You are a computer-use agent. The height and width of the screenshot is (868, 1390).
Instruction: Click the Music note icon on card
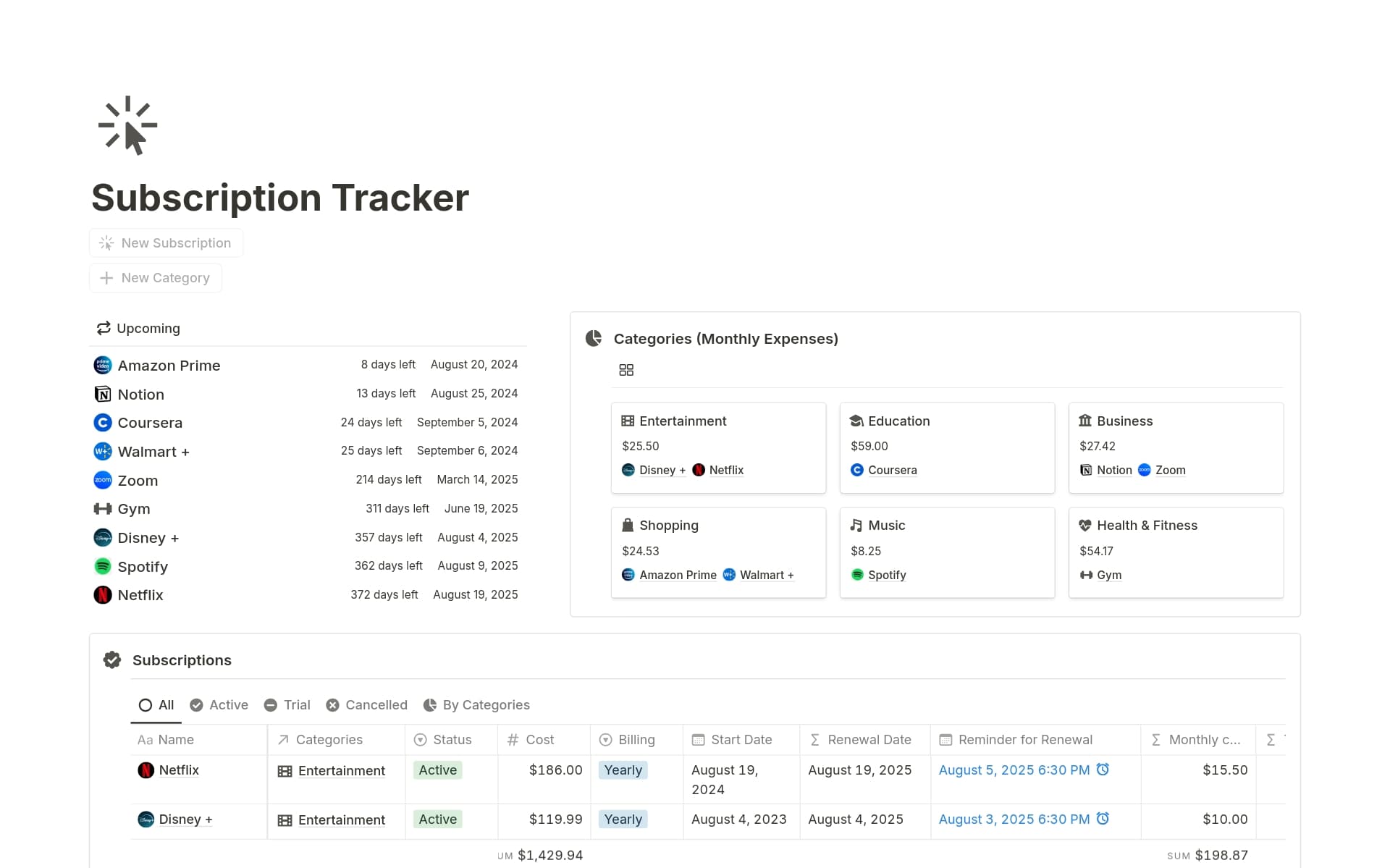point(856,525)
